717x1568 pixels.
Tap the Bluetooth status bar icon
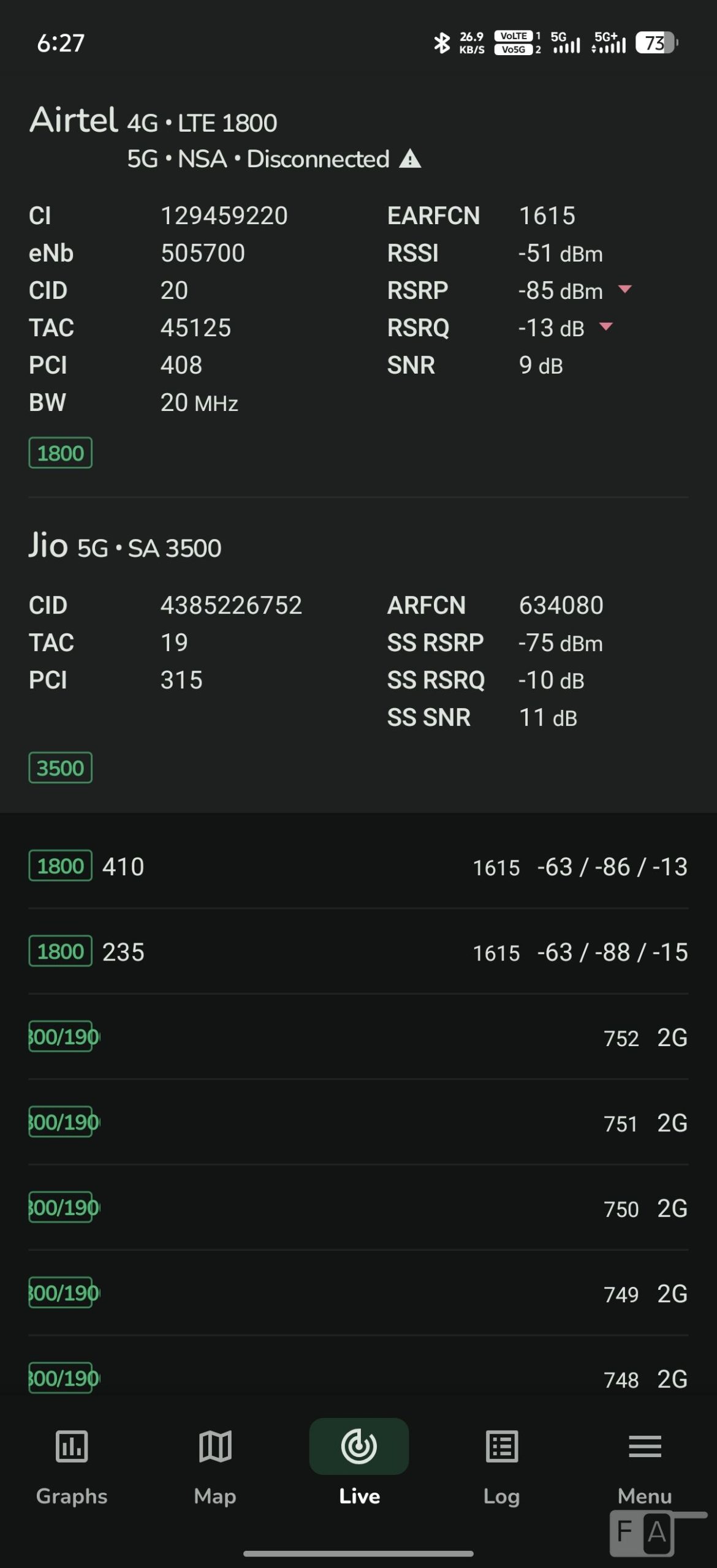click(x=441, y=43)
